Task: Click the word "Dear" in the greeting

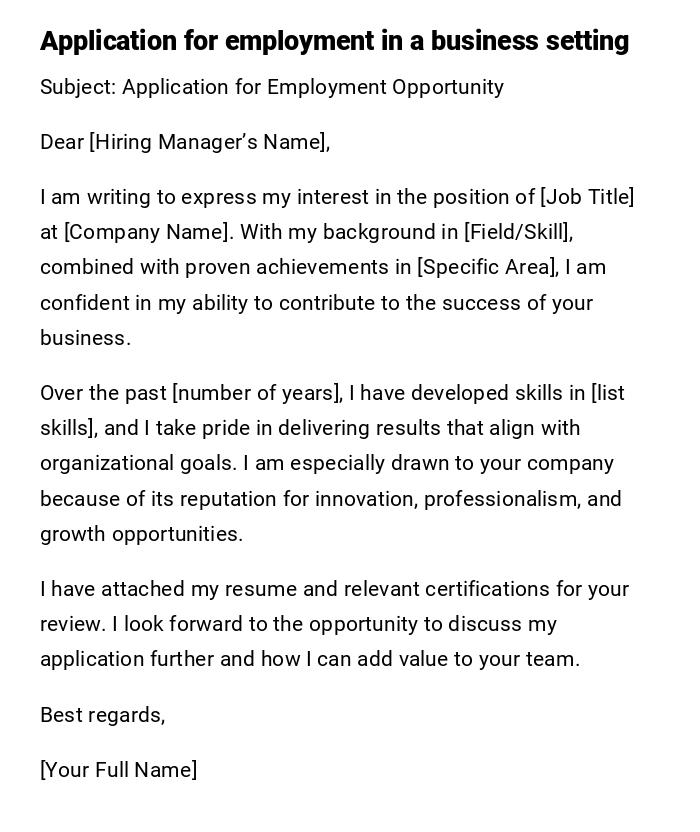Action: [62, 142]
